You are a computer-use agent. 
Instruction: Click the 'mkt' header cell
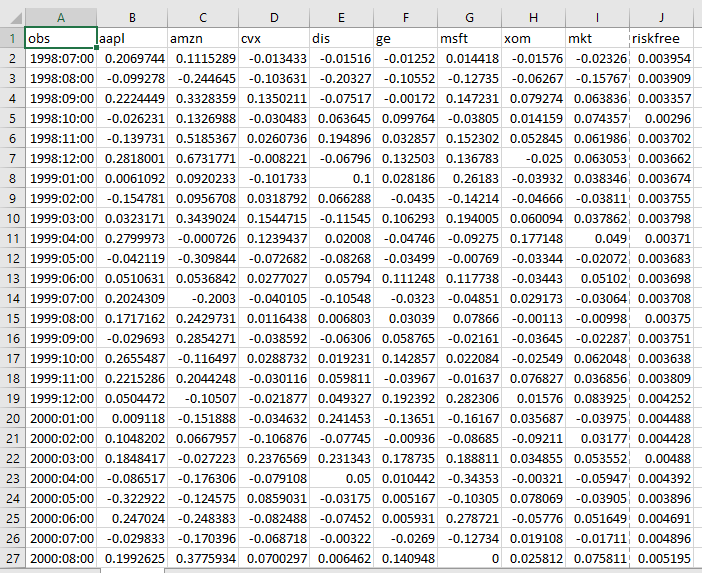coord(597,38)
